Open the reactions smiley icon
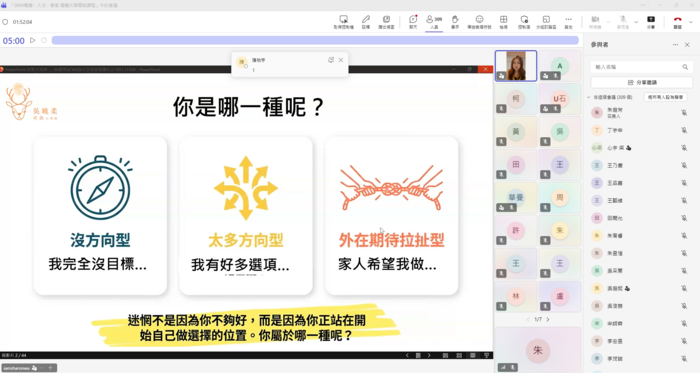The height and width of the screenshot is (373, 700). [479, 21]
